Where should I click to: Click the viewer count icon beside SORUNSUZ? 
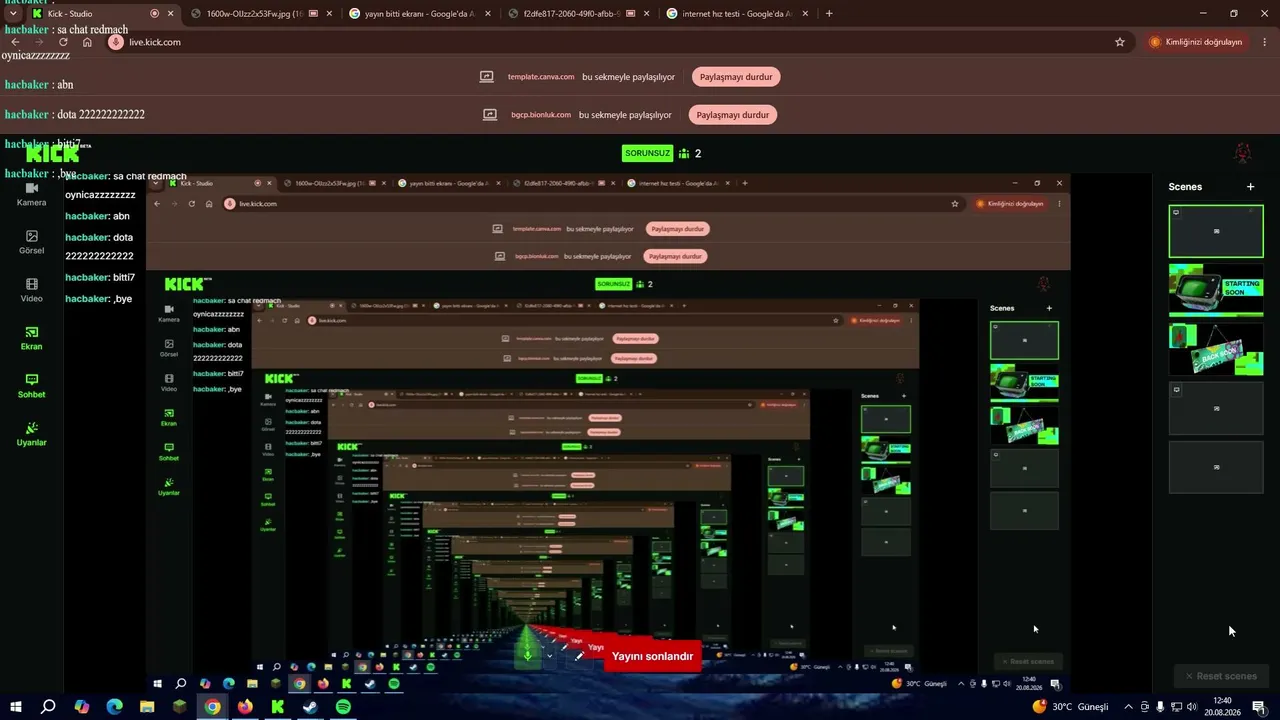click(684, 153)
